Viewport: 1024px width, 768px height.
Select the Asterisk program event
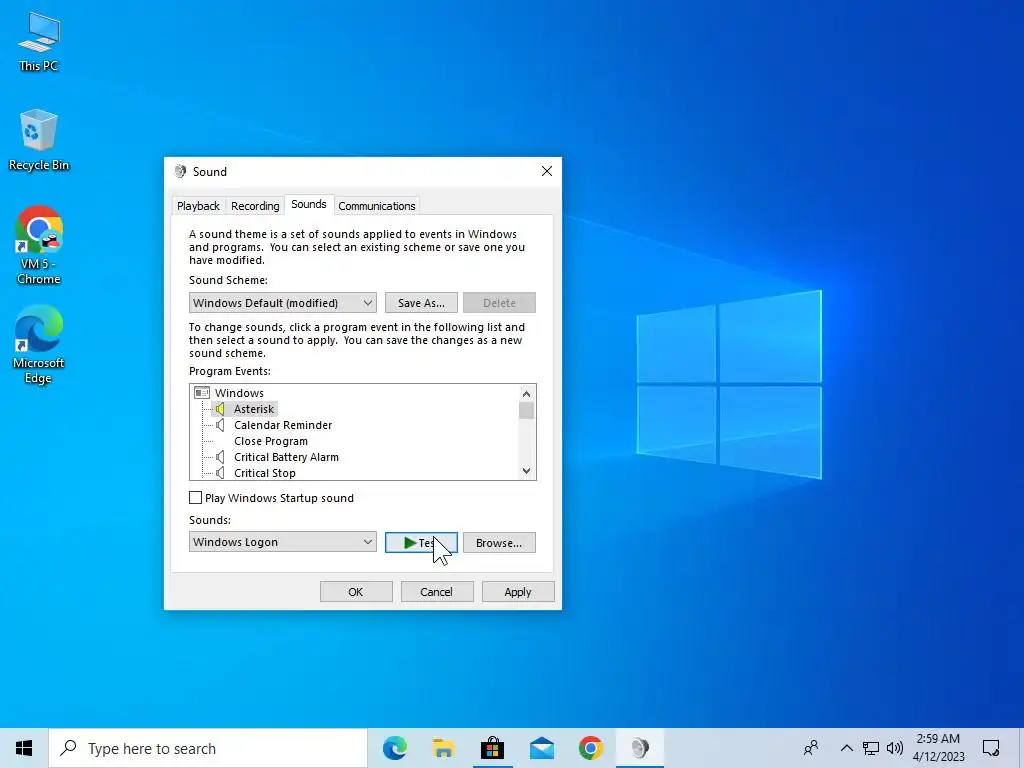tap(254, 409)
